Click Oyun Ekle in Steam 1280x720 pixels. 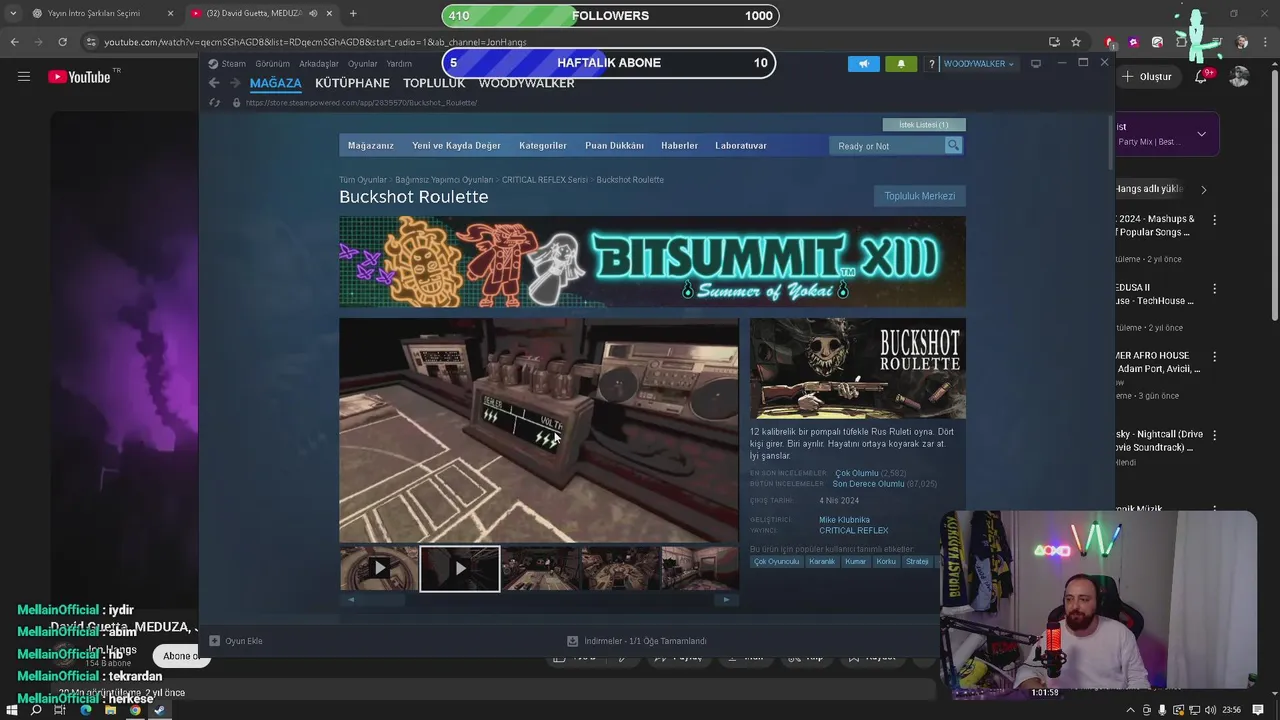pyautogui.click(x=236, y=641)
